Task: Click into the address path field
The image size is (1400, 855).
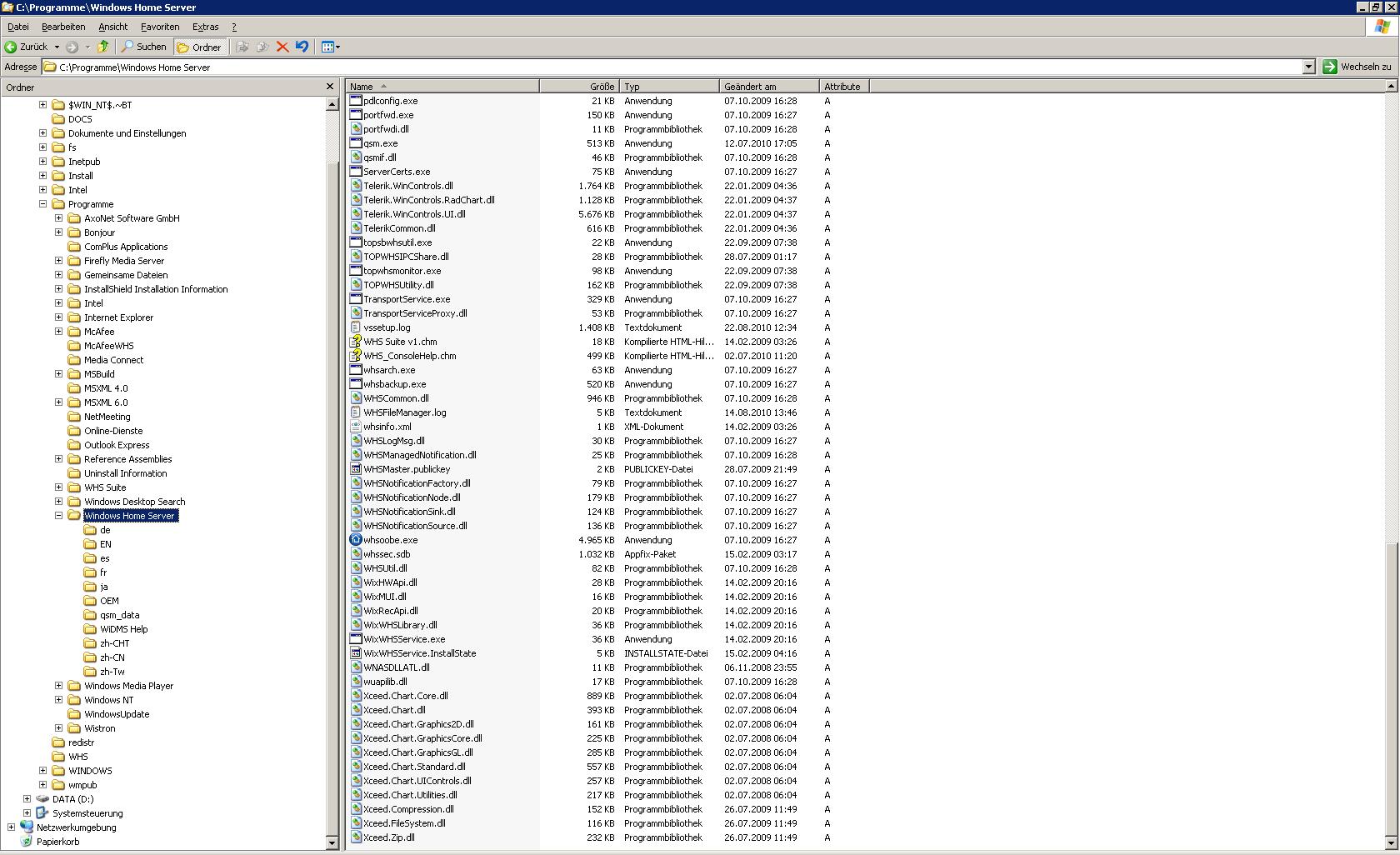Action: click(672, 67)
